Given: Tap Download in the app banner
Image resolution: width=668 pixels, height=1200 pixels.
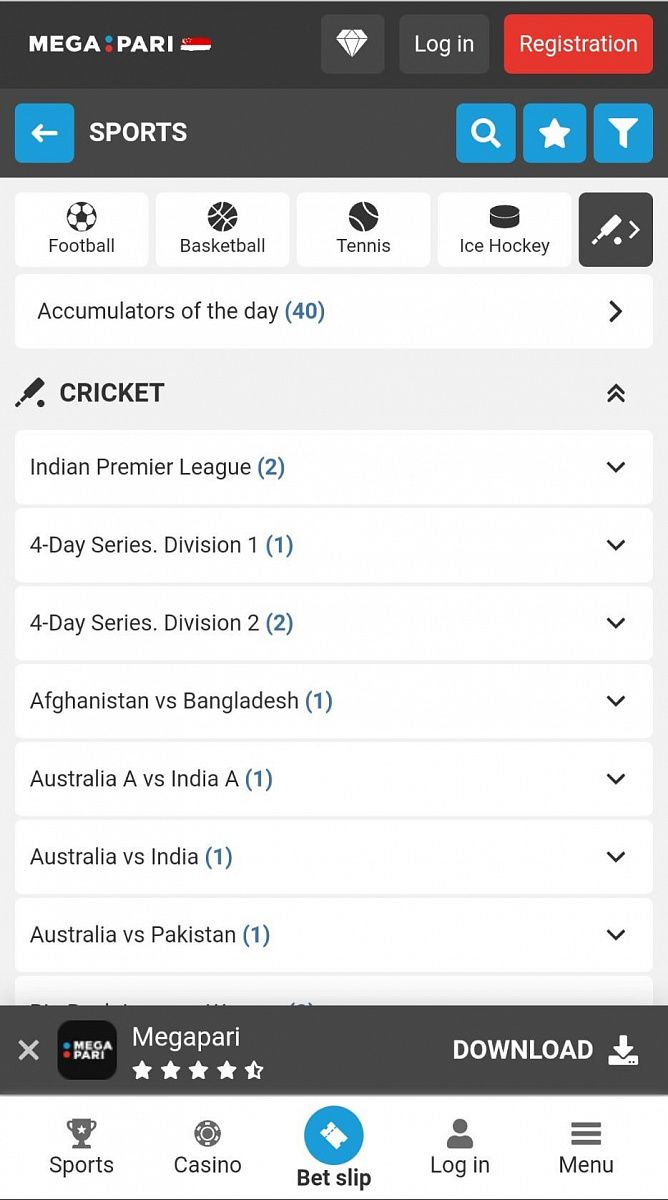Looking at the screenshot, I should pos(545,1050).
